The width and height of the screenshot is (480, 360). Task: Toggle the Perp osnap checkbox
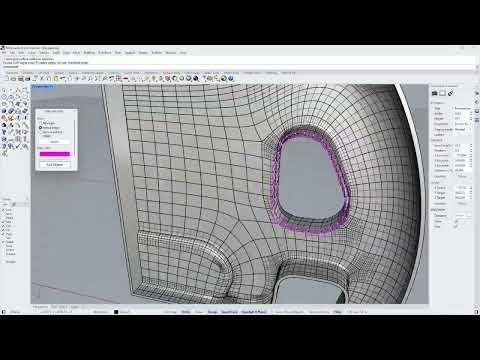(x=3, y=234)
